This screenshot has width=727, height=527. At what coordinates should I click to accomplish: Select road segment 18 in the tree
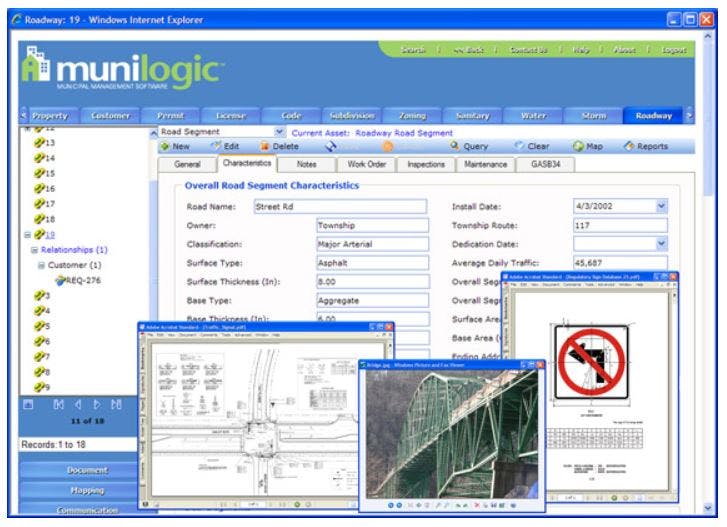tap(45, 219)
